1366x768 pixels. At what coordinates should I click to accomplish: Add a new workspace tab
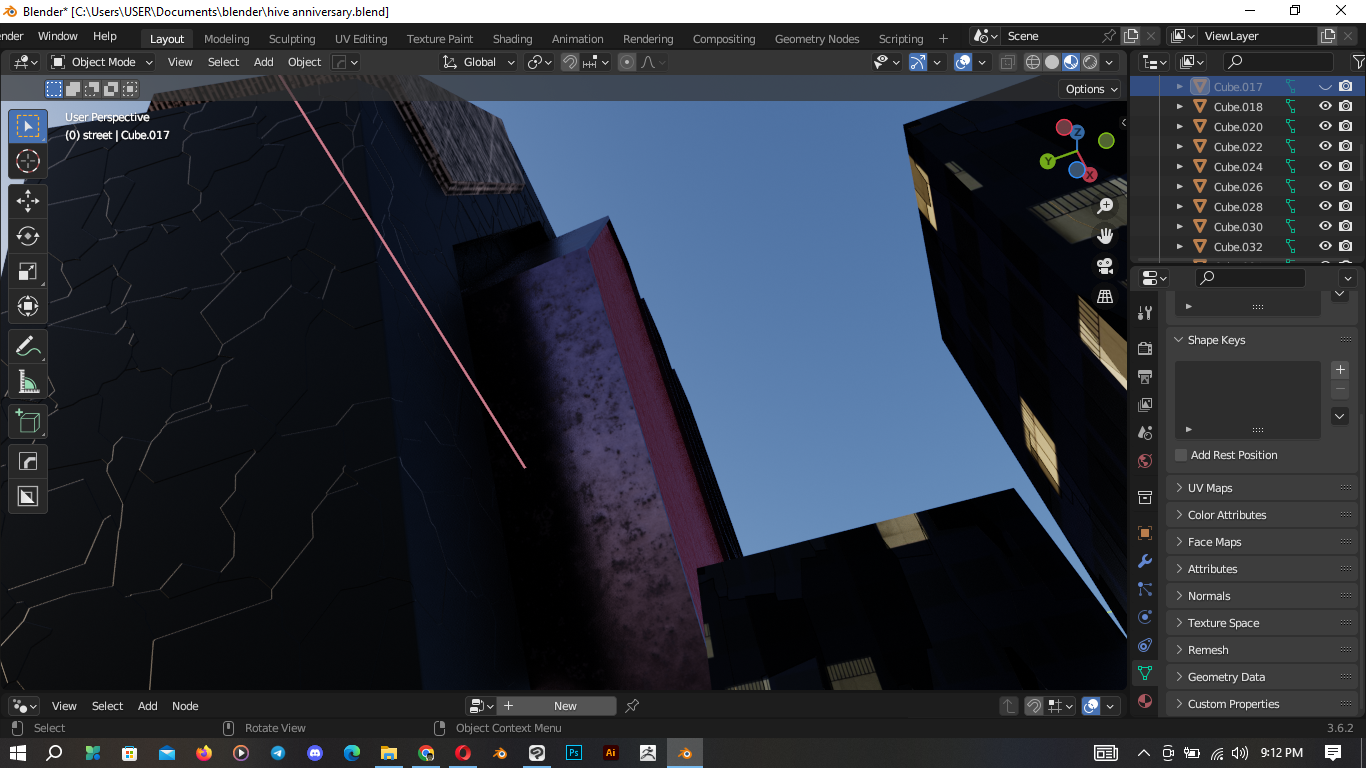click(x=943, y=39)
